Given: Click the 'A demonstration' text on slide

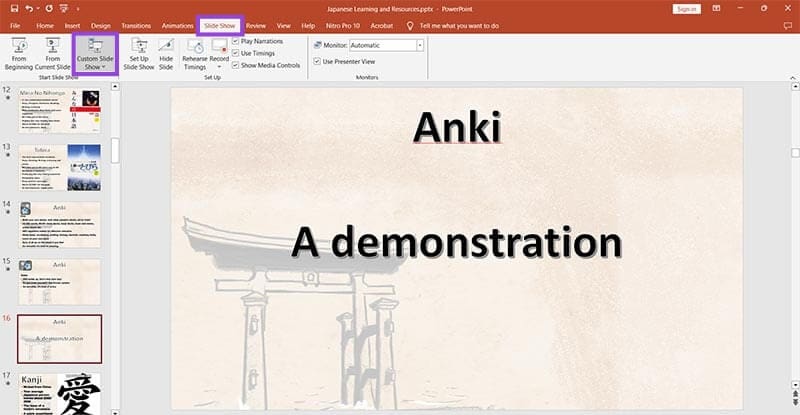Looking at the screenshot, I should pos(457,242).
